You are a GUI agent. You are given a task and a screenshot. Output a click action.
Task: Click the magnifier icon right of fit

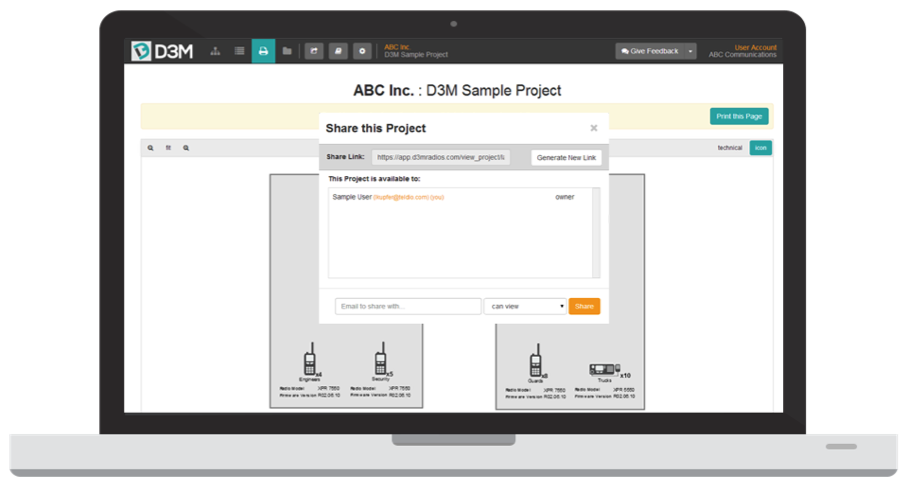186,148
